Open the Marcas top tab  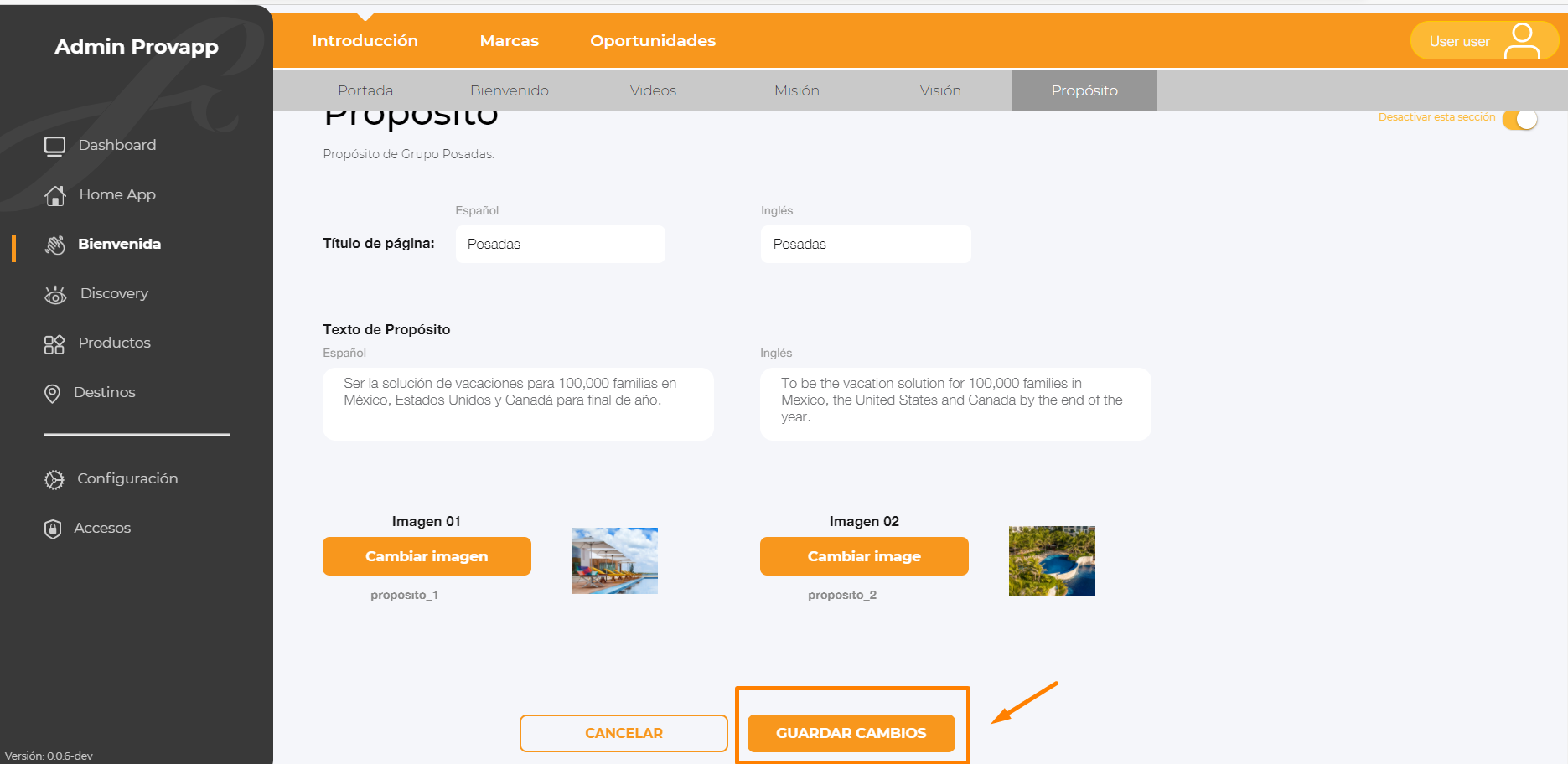pyautogui.click(x=510, y=41)
